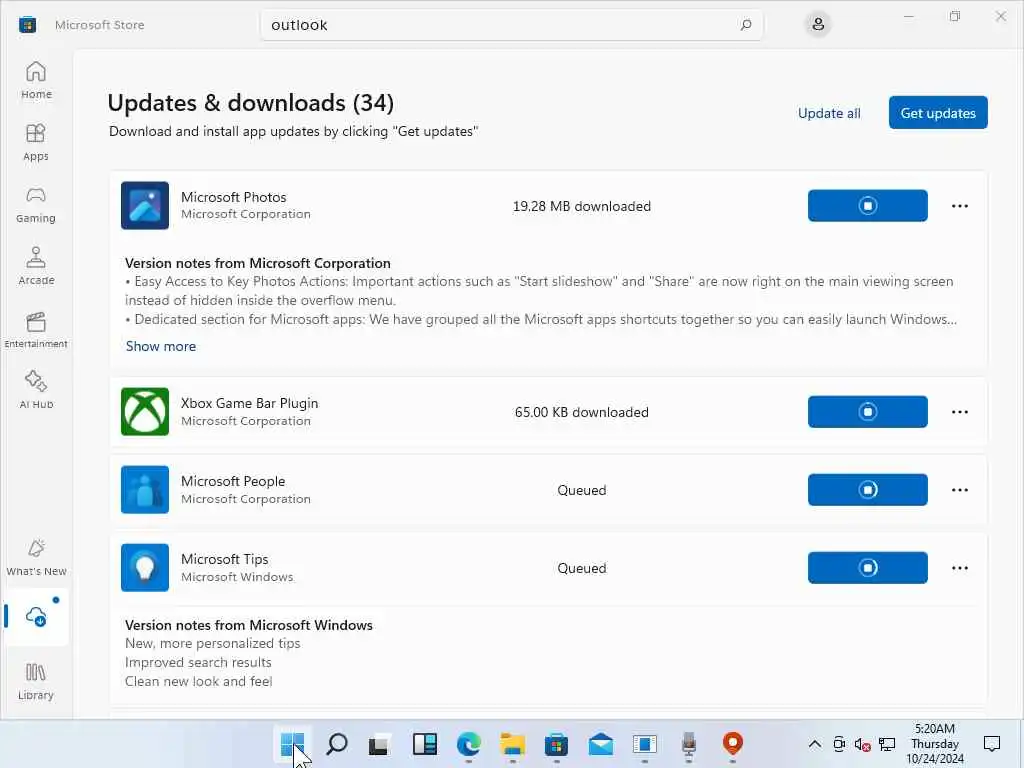Open the blue window app on taskbar
1024x768 pixels.
[645, 743]
